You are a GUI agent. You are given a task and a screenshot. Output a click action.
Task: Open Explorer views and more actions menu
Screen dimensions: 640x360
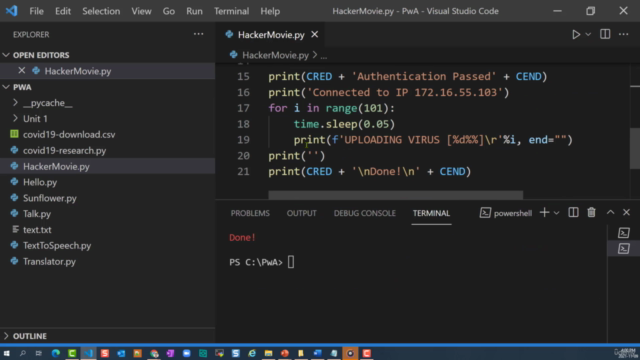coord(198,34)
